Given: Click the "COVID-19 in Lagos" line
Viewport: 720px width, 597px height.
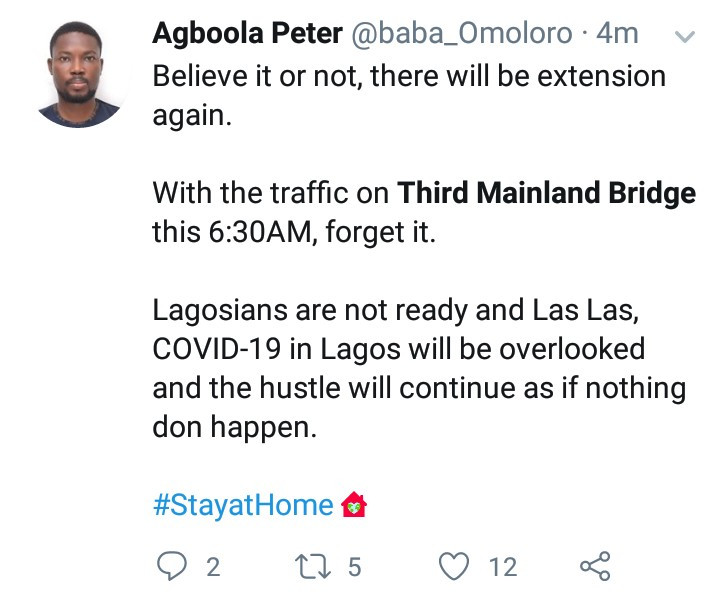Looking at the screenshot, I should (398, 349).
